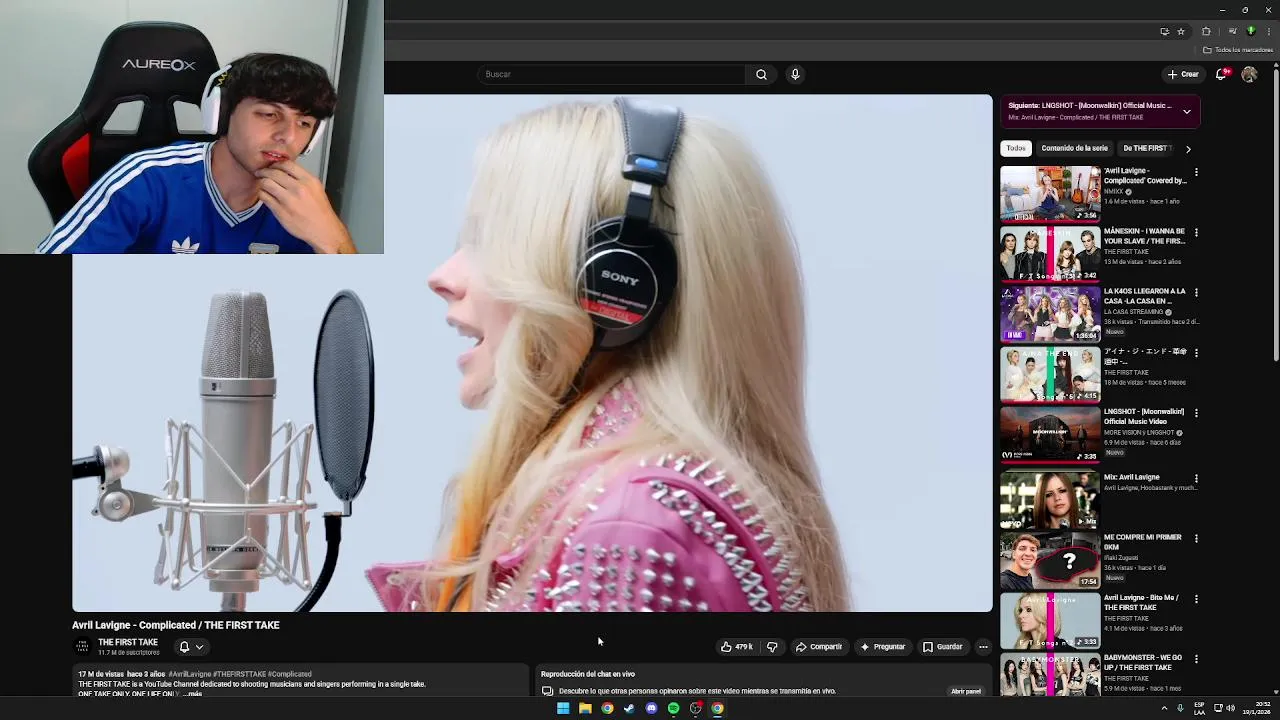Expand video description with ...más
Image resolution: width=1280 pixels, height=720 pixels.
point(192,693)
